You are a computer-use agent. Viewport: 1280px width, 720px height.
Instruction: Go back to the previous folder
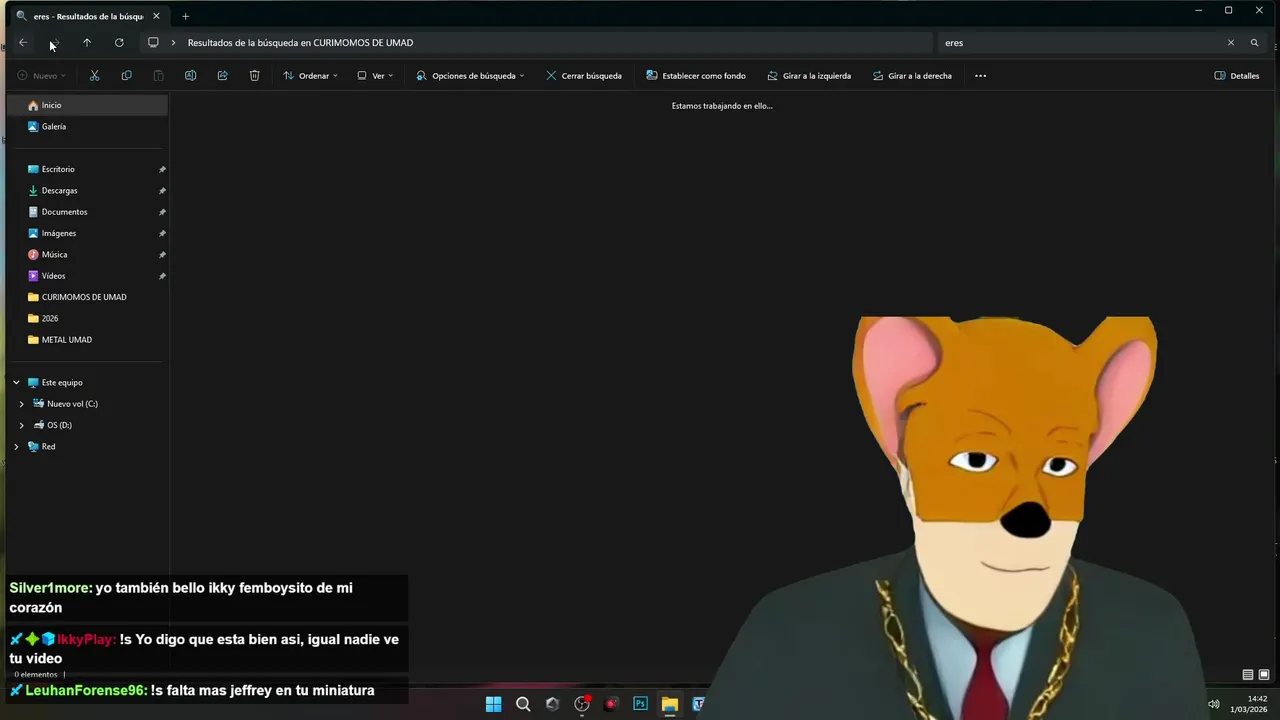click(23, 43)
